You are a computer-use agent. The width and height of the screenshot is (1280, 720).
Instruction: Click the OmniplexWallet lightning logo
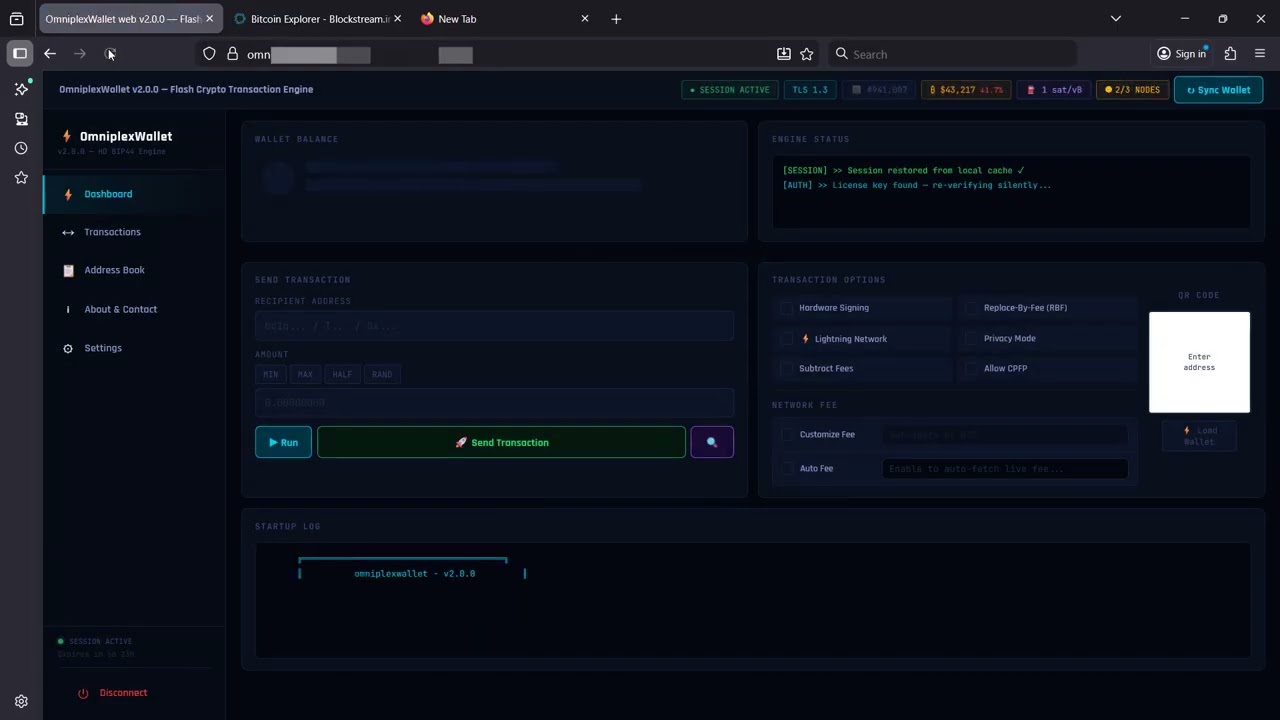67,136
